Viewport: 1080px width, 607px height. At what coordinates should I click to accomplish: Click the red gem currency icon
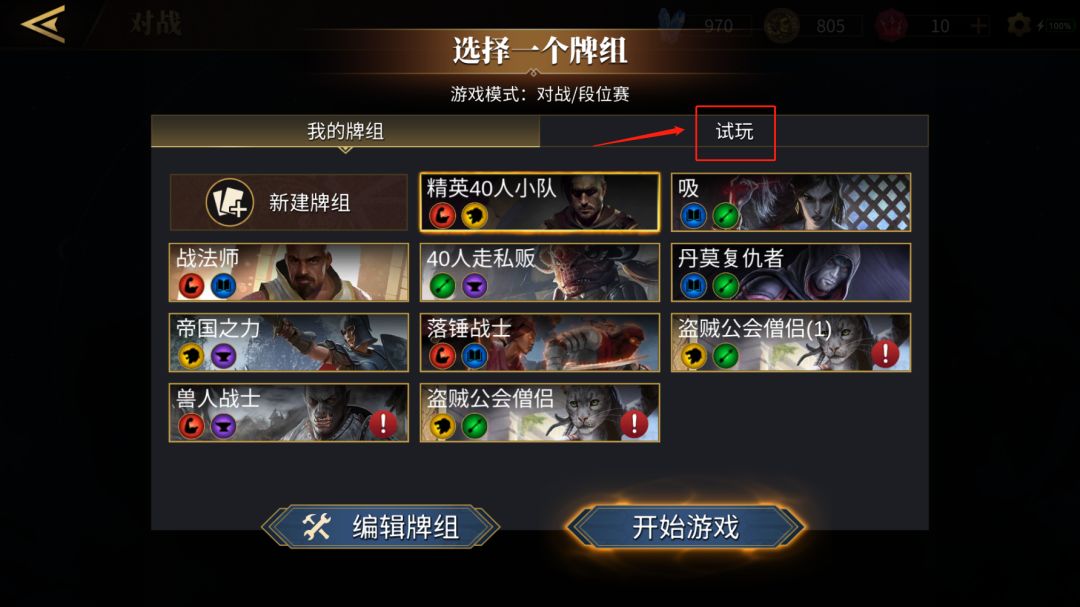[891, 26]
